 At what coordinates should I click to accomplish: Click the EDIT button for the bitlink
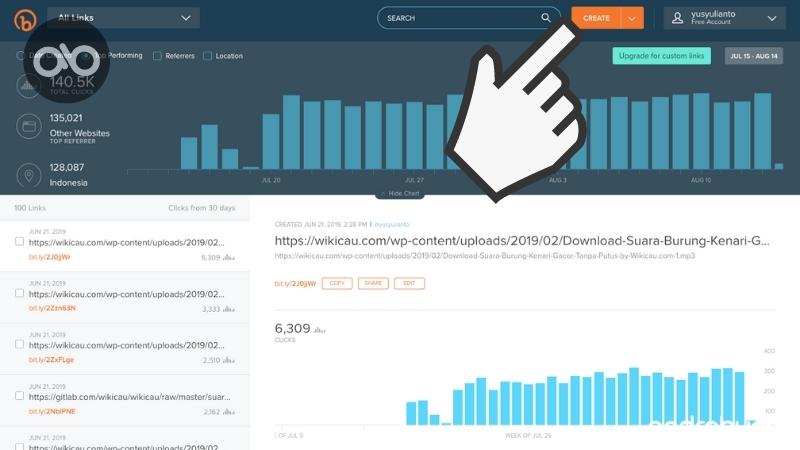pos(409,283)
